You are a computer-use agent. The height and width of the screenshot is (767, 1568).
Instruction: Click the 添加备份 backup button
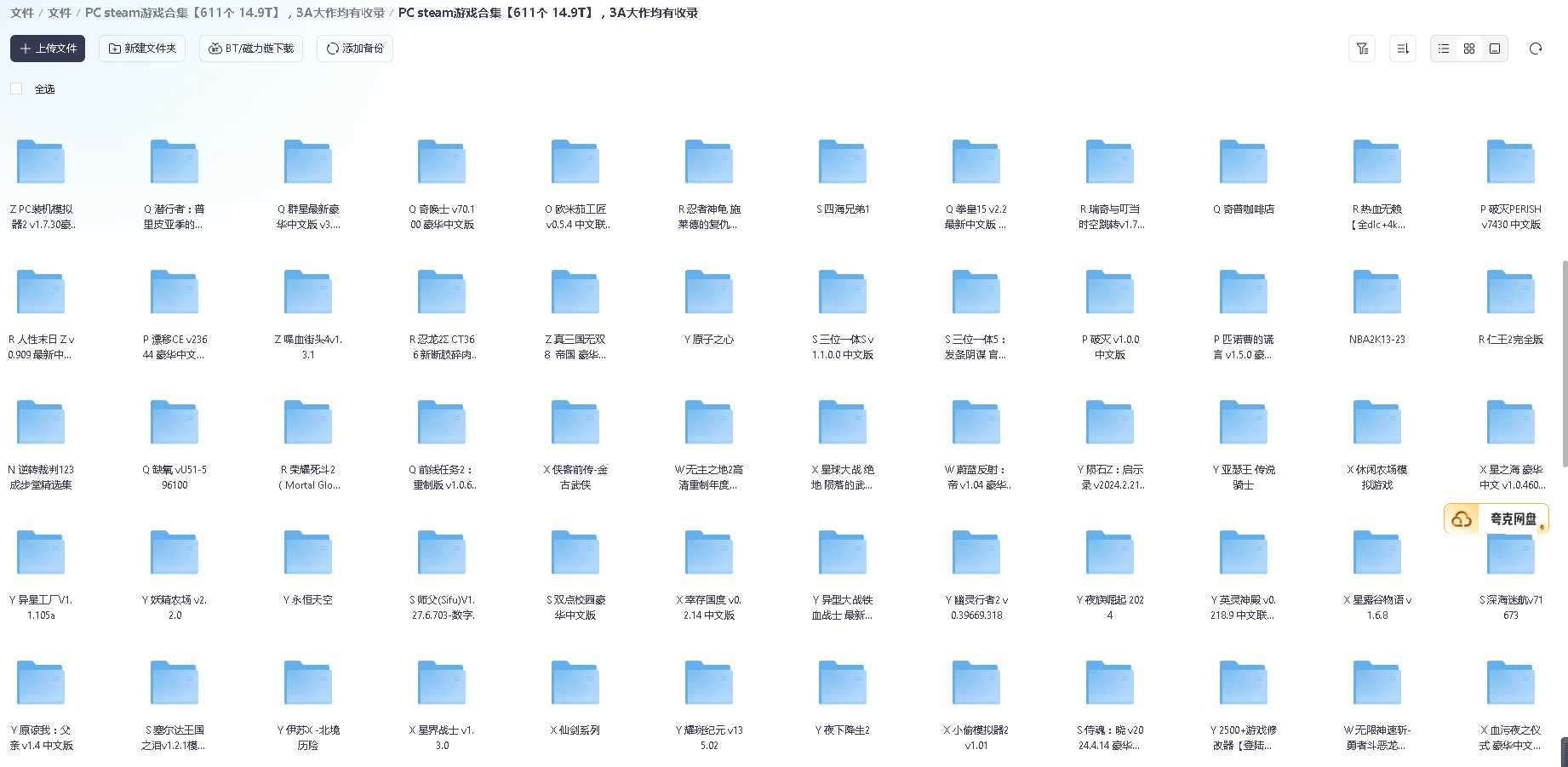354,49
